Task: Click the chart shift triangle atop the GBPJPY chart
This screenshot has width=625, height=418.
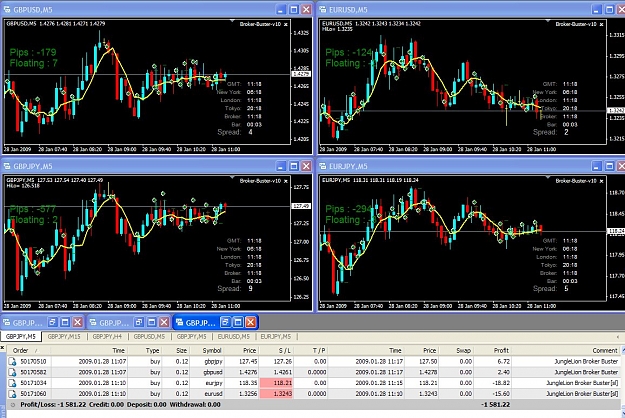Action: [x=232, y=177]
